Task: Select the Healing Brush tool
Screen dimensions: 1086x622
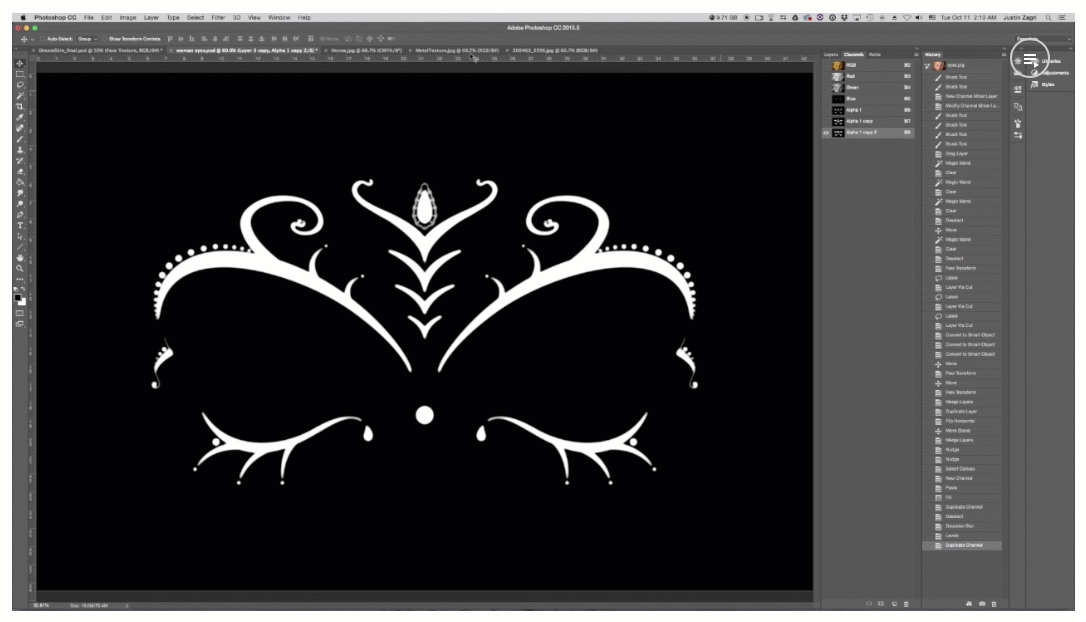Action: (x=20, y=128)
